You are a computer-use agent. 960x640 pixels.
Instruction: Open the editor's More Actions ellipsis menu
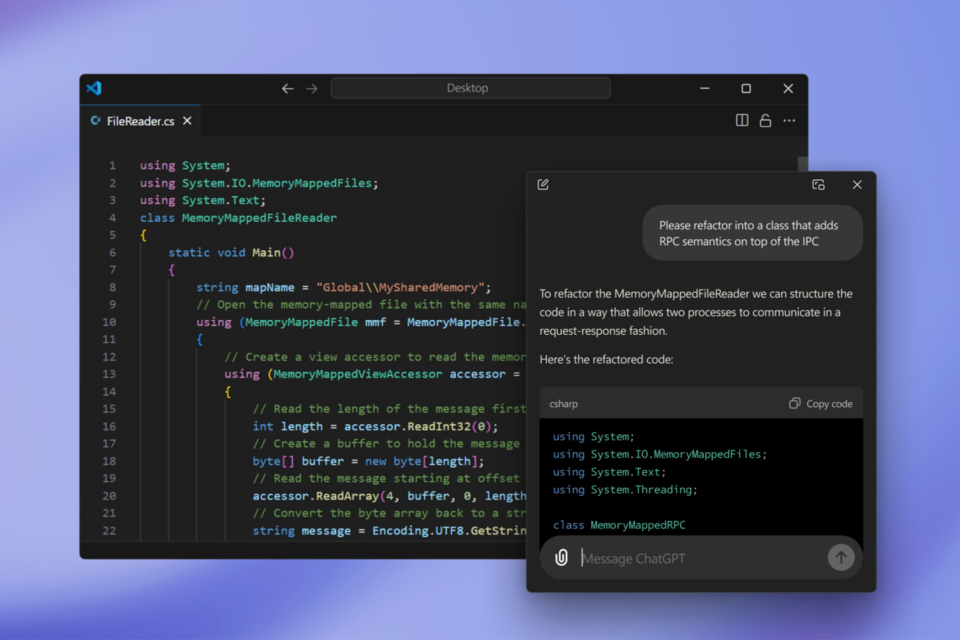[789, 120]
